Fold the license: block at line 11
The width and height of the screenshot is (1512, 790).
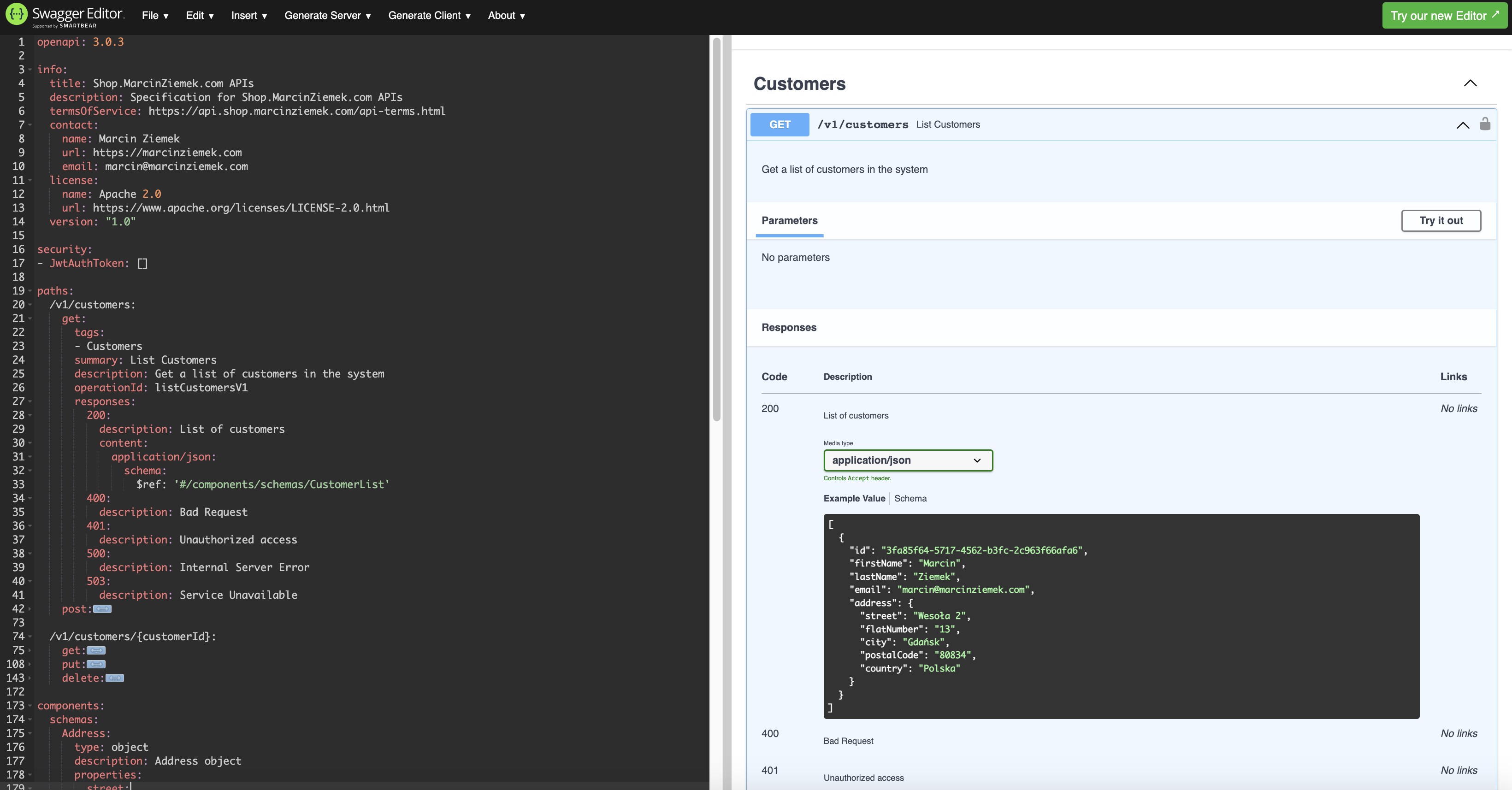[30, 180]
